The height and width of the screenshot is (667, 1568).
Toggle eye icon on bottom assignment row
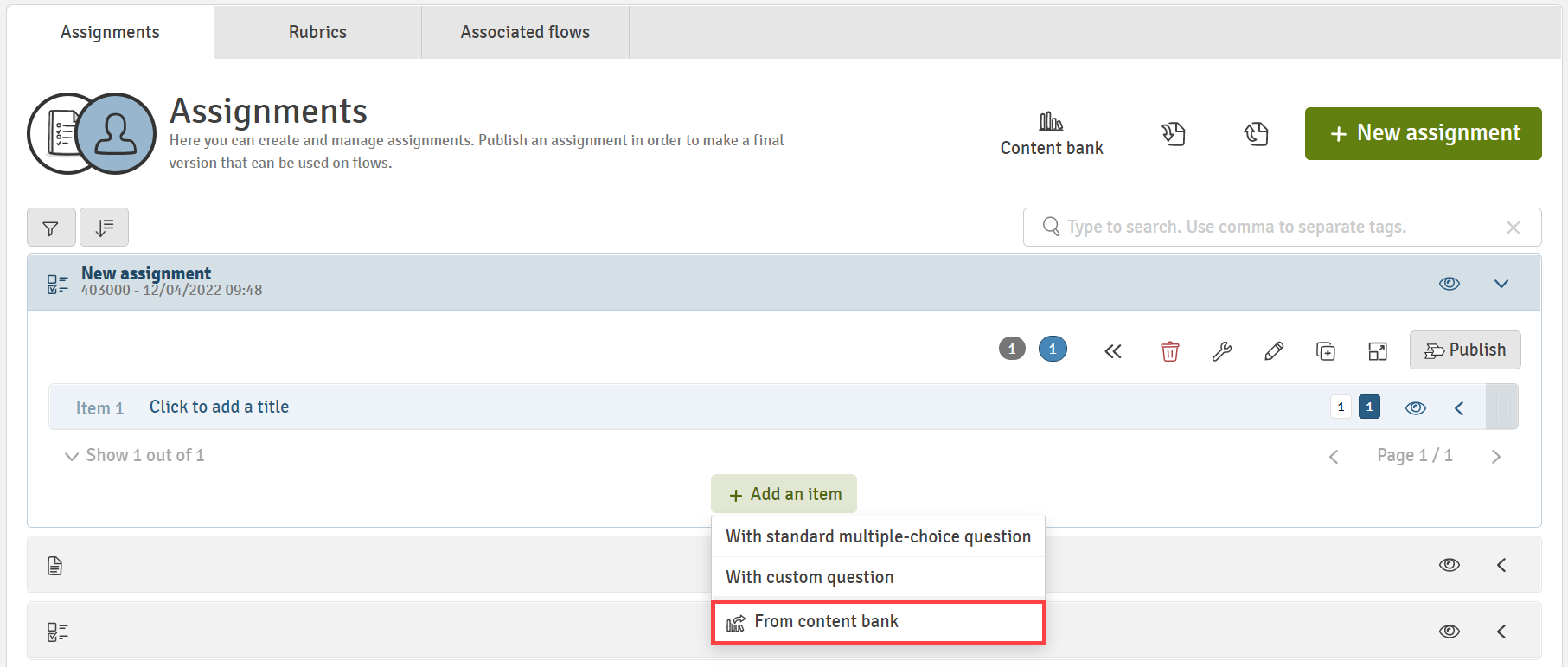coord(1450,632)
